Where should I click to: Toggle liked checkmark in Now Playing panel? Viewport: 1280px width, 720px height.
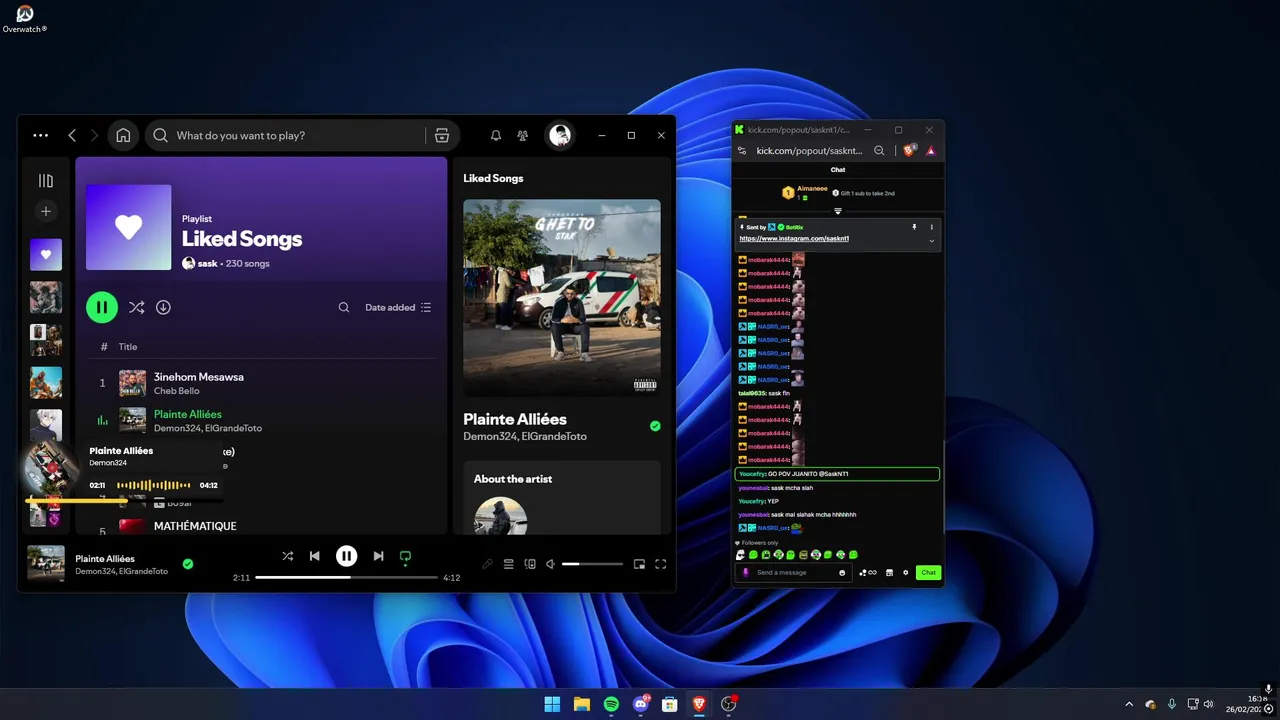[655, 426]
